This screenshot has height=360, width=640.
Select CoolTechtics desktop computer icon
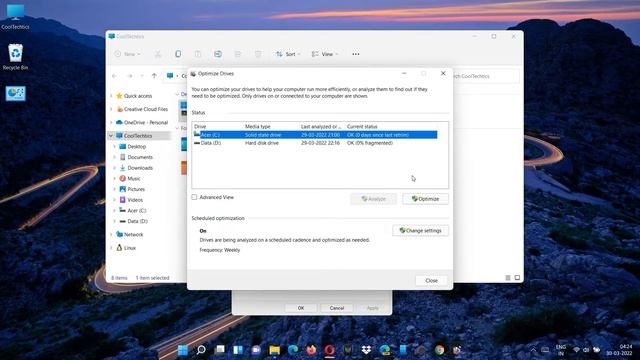[x=15, y=17]
